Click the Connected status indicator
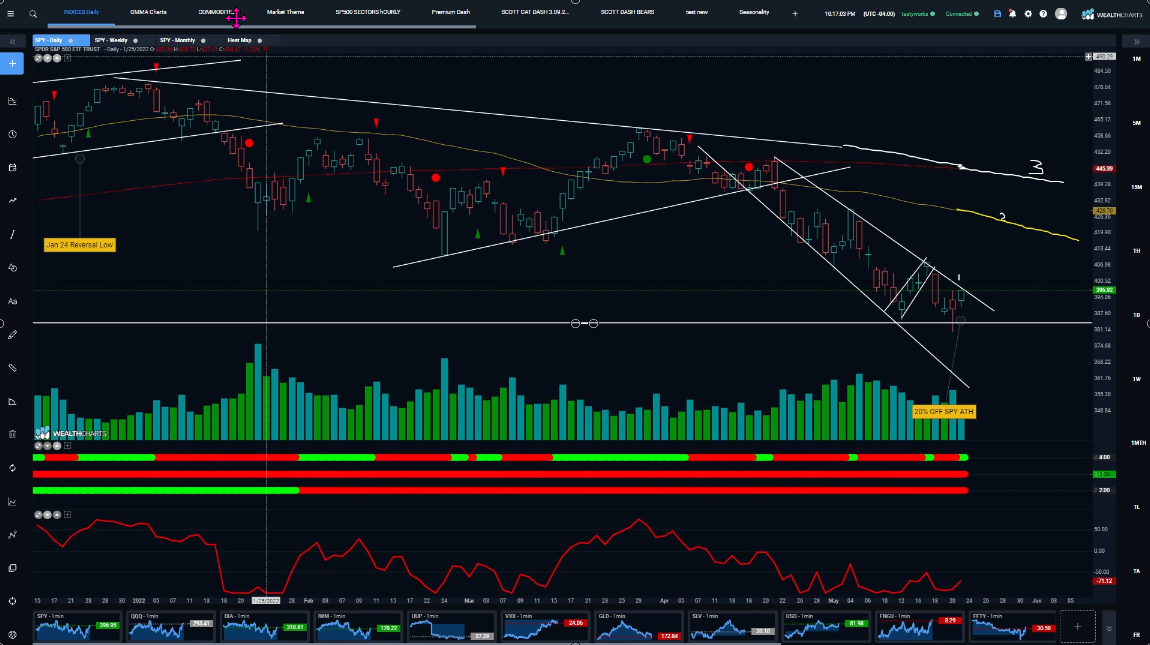The image size is (1150, 645). [x=961, y=14]
